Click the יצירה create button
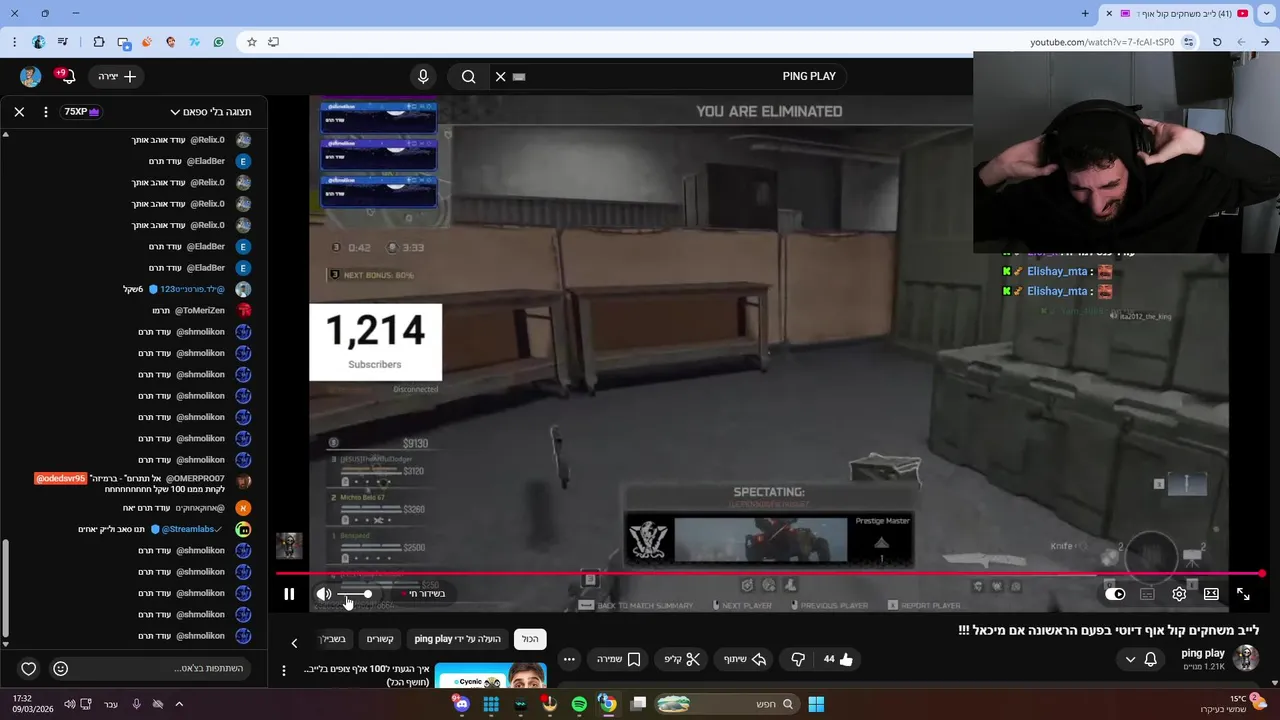Screen dimensions: 1280x720 click(x=117, y=76)
